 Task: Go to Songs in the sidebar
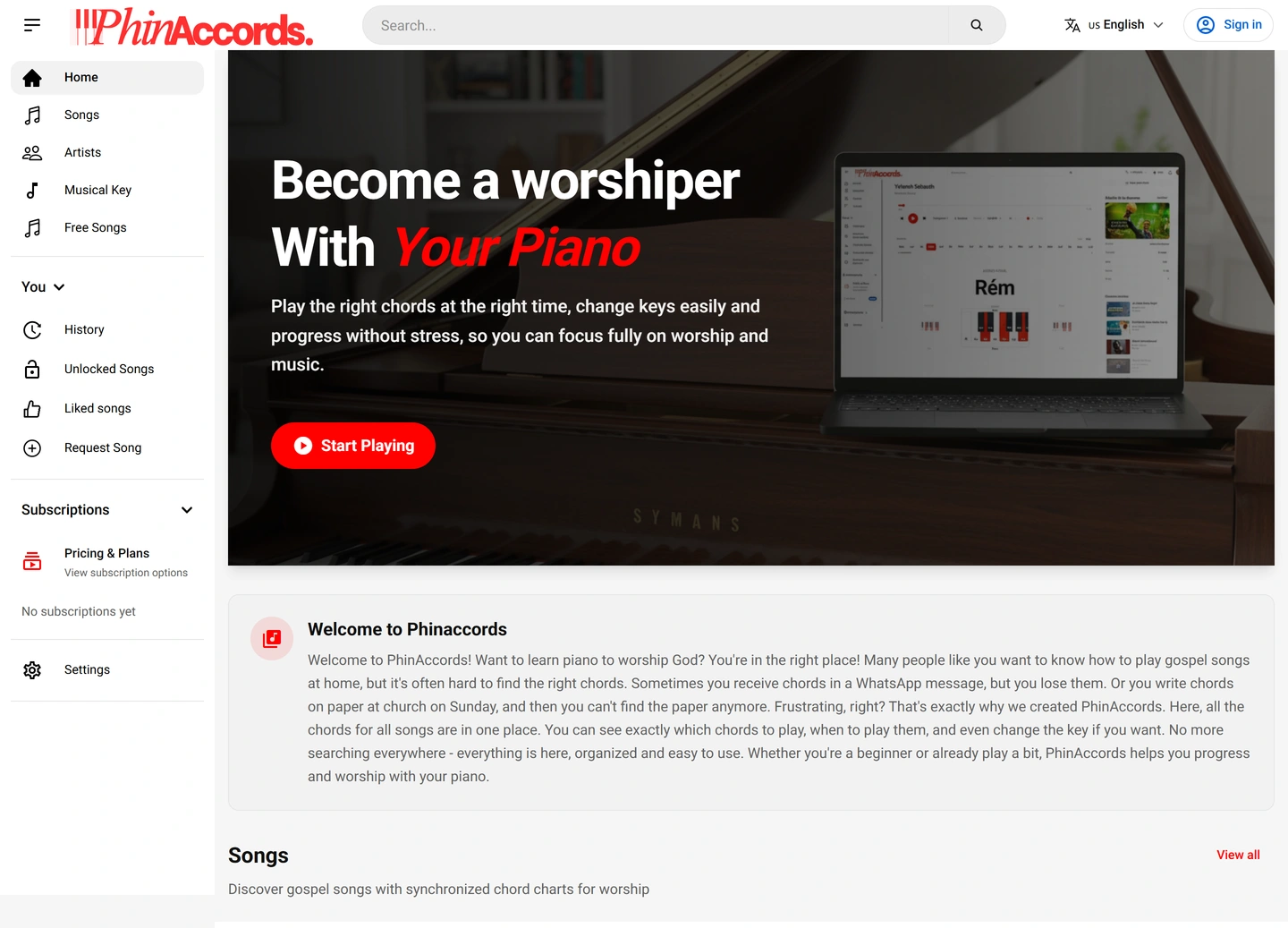click(107, 115)
